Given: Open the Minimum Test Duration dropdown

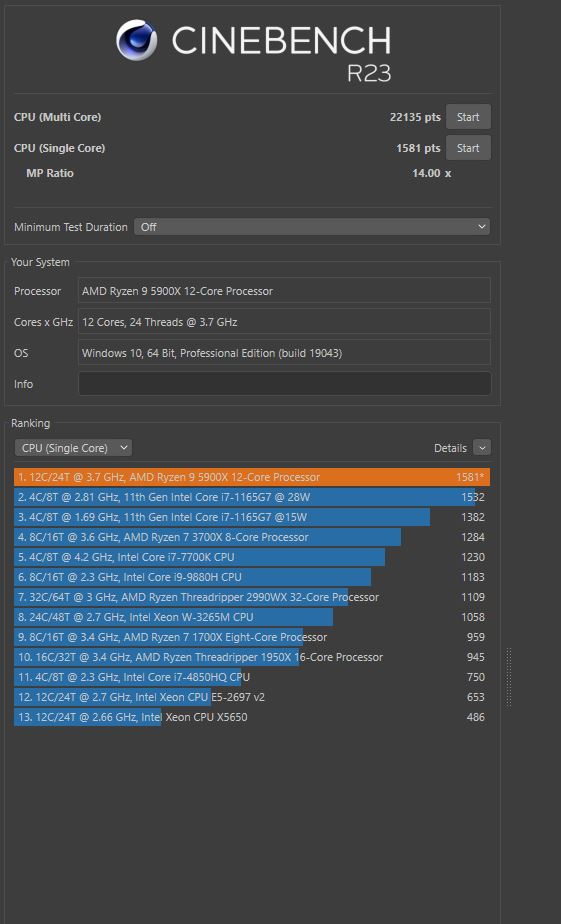Looking at the screenshot, I should point(312,227).
